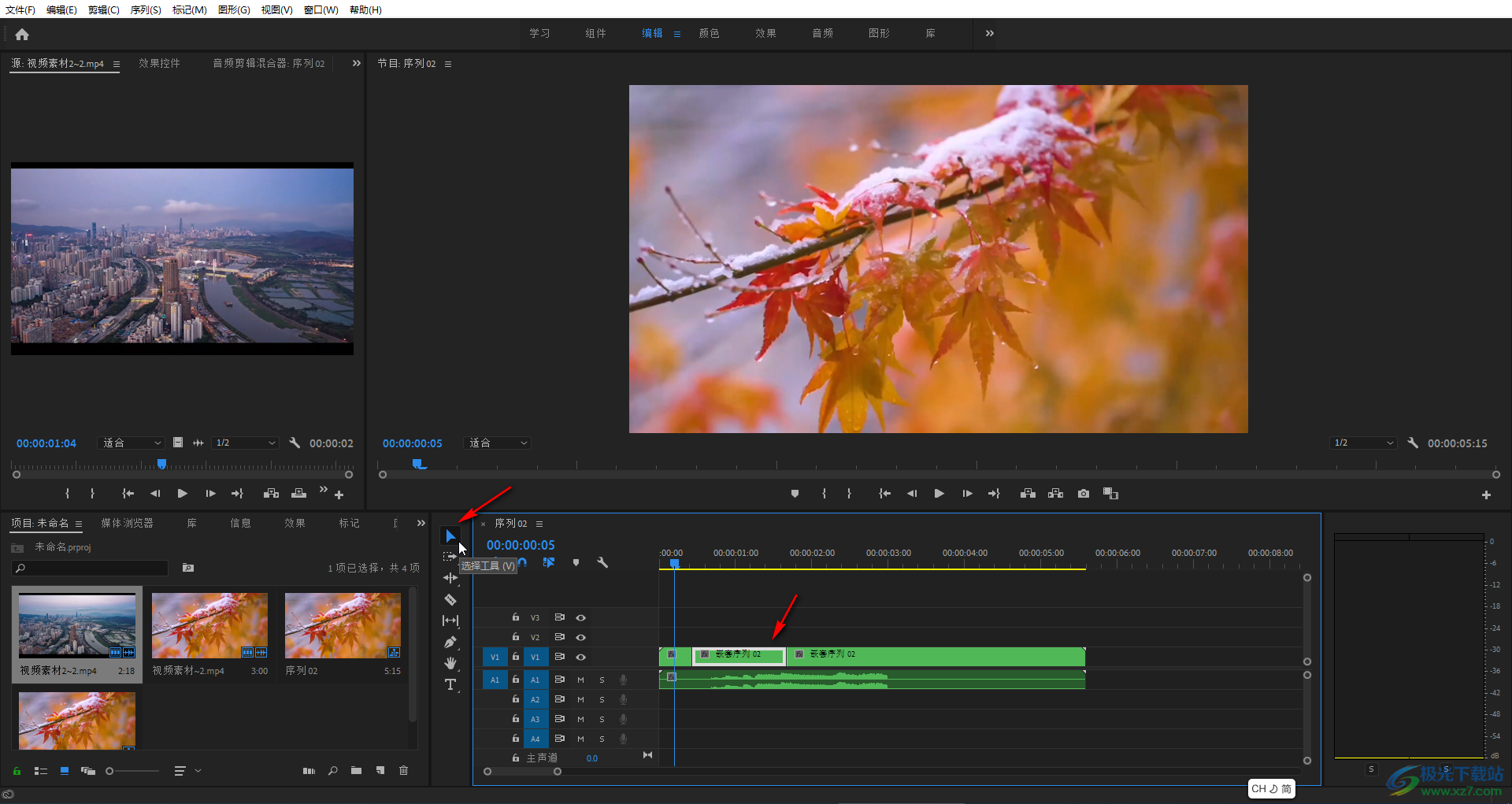
Task: Open the 窗口(W) menu
Action: pos(321,9)
